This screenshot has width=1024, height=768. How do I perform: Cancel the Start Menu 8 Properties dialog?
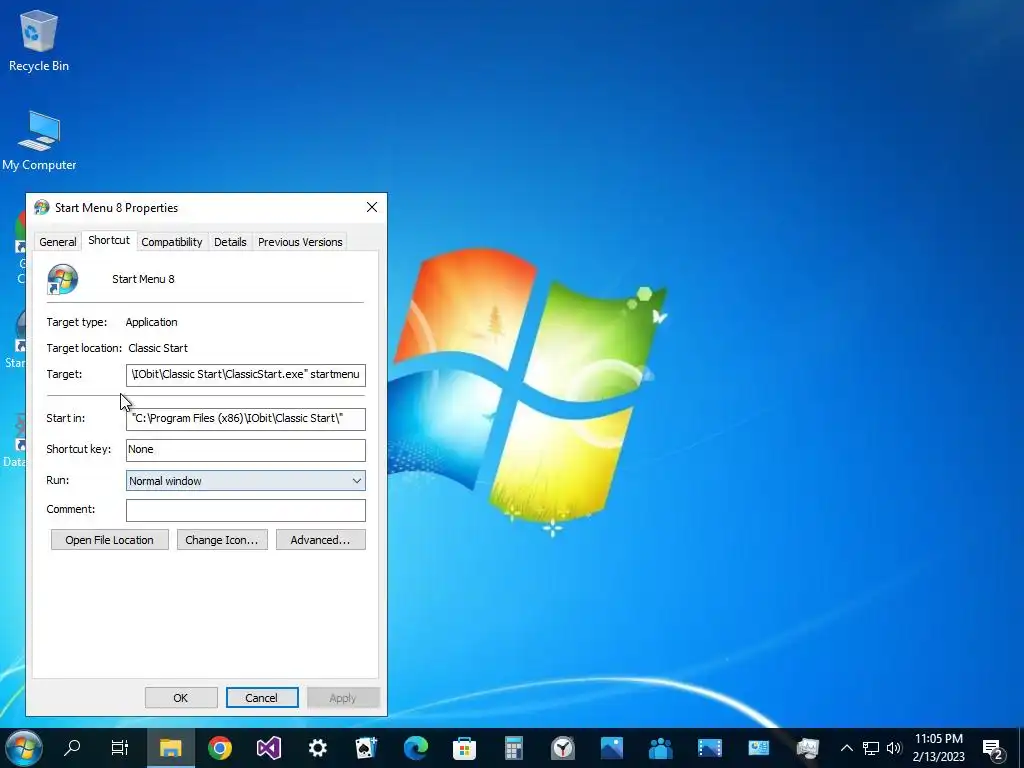click(x=262, y=697)
